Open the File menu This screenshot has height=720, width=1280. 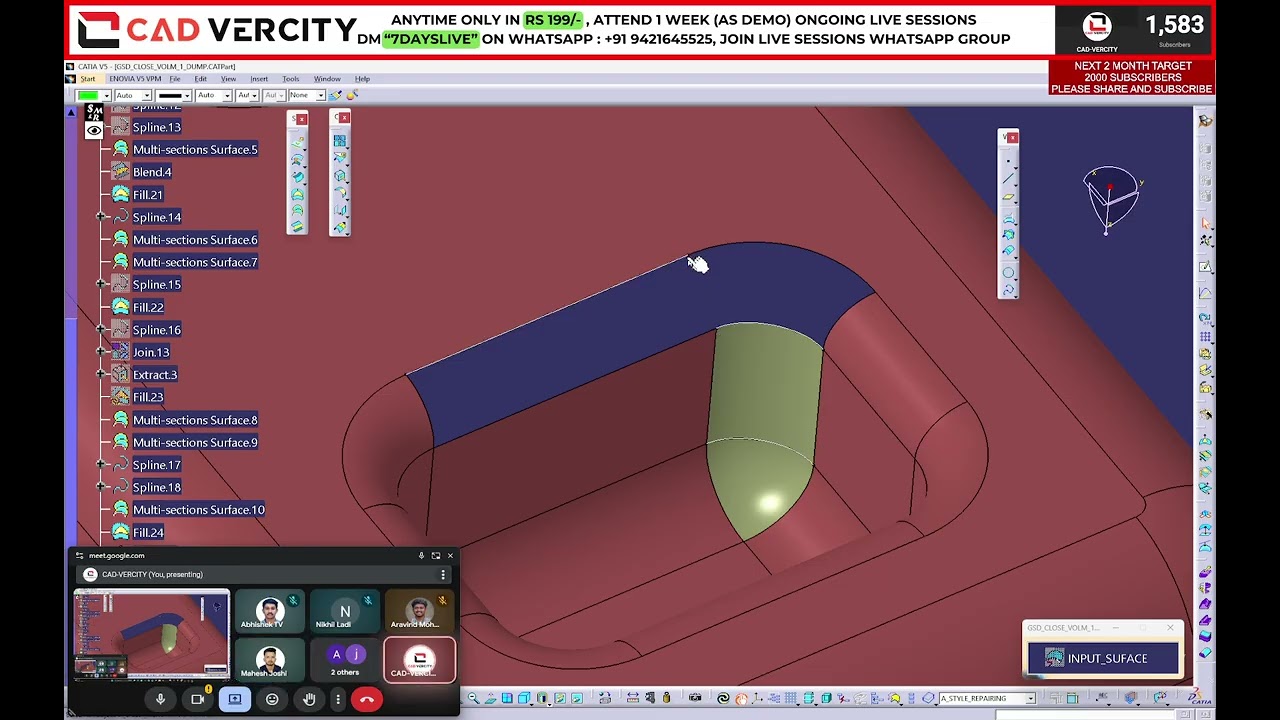175,79
